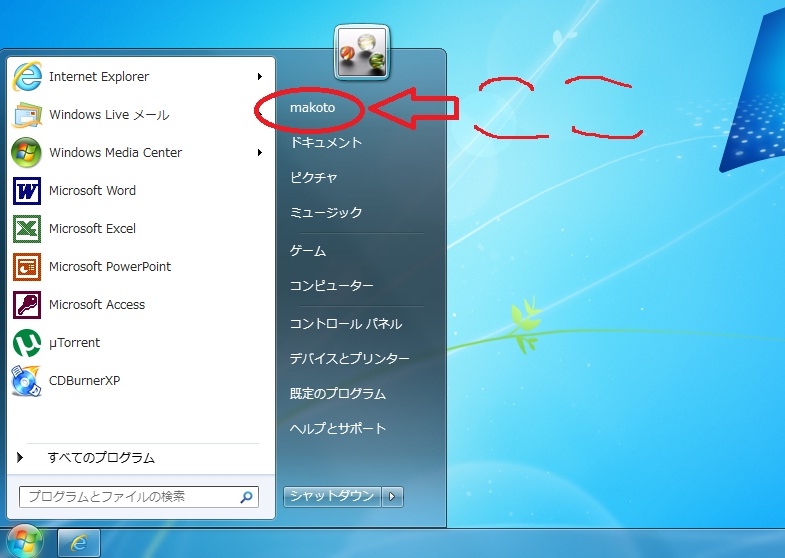
Task: Open CDBurnerXP icon
Action: [x=27, y=381]
